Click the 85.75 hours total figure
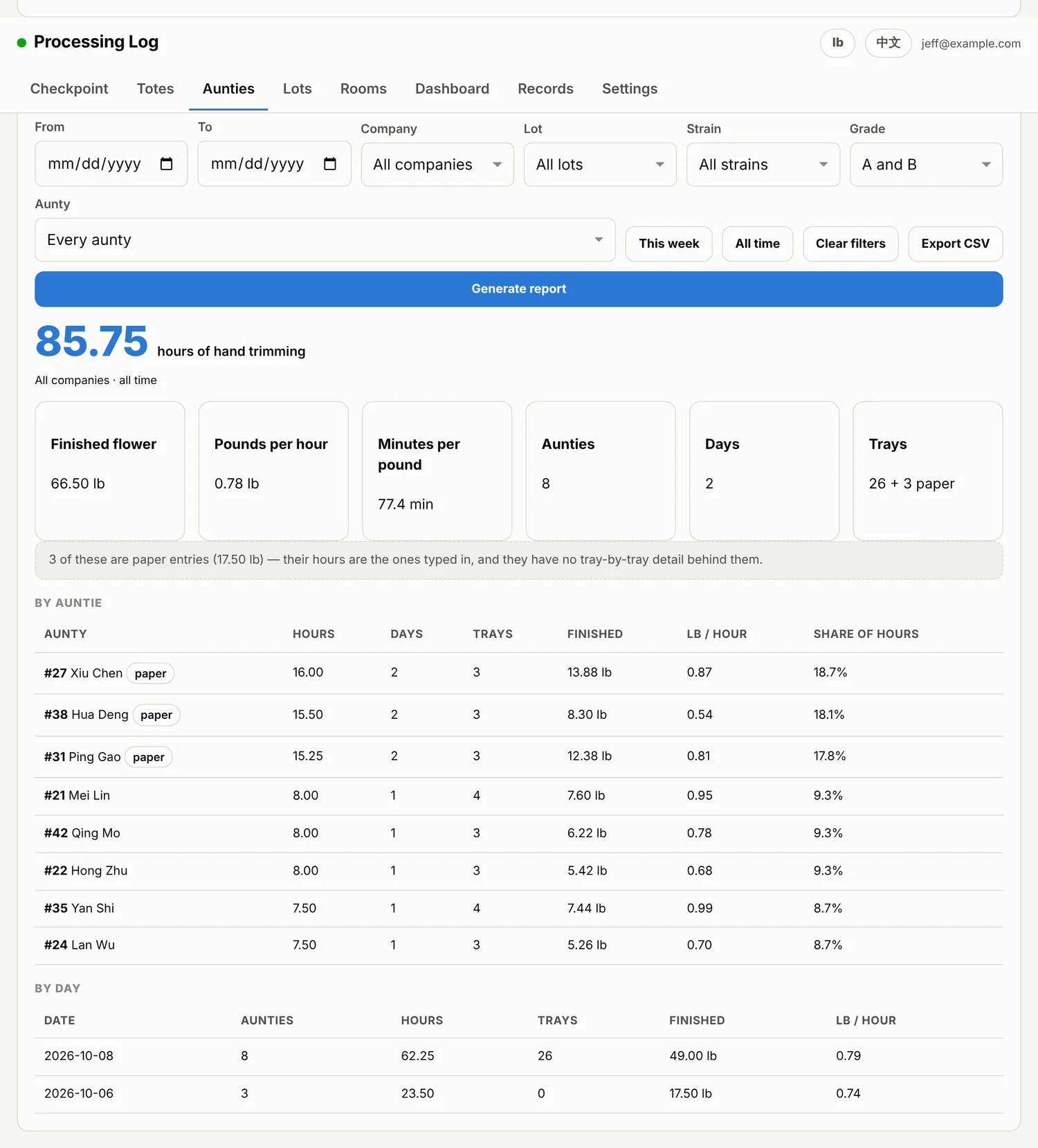This screenshot has height=1148, width=1038. coord(91,341)
